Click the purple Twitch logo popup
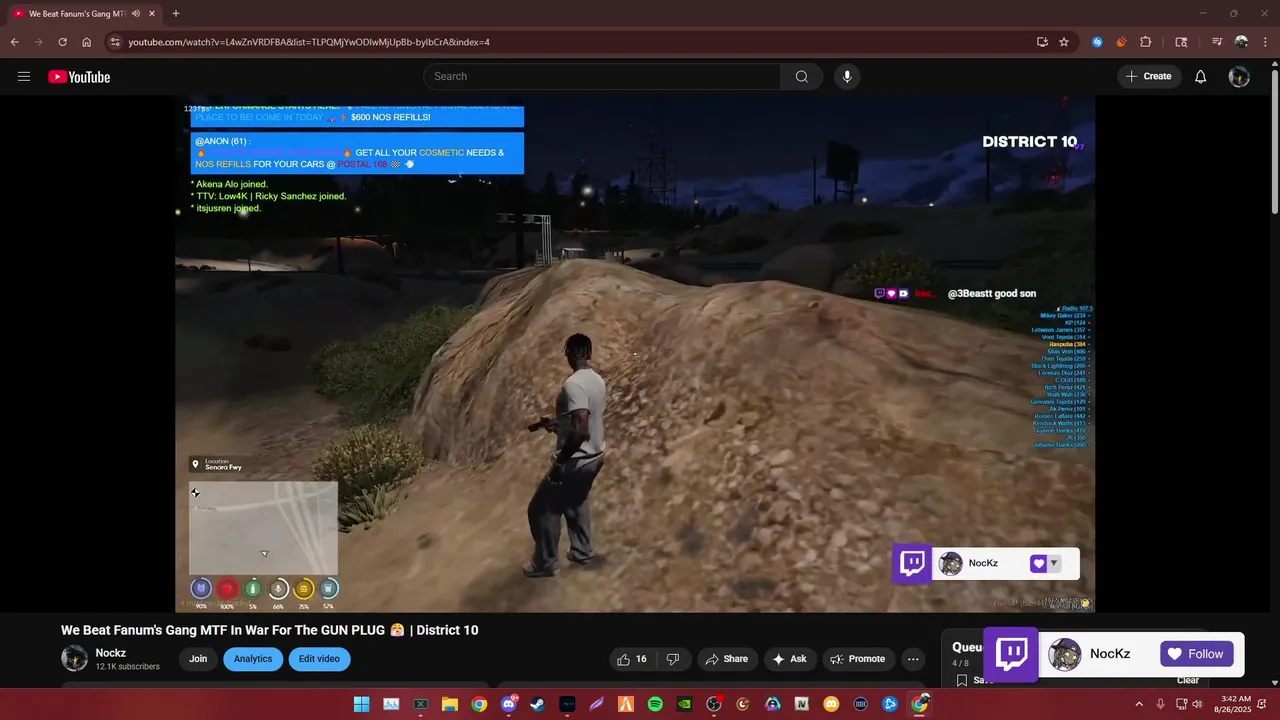 [x=1011, y=654]
